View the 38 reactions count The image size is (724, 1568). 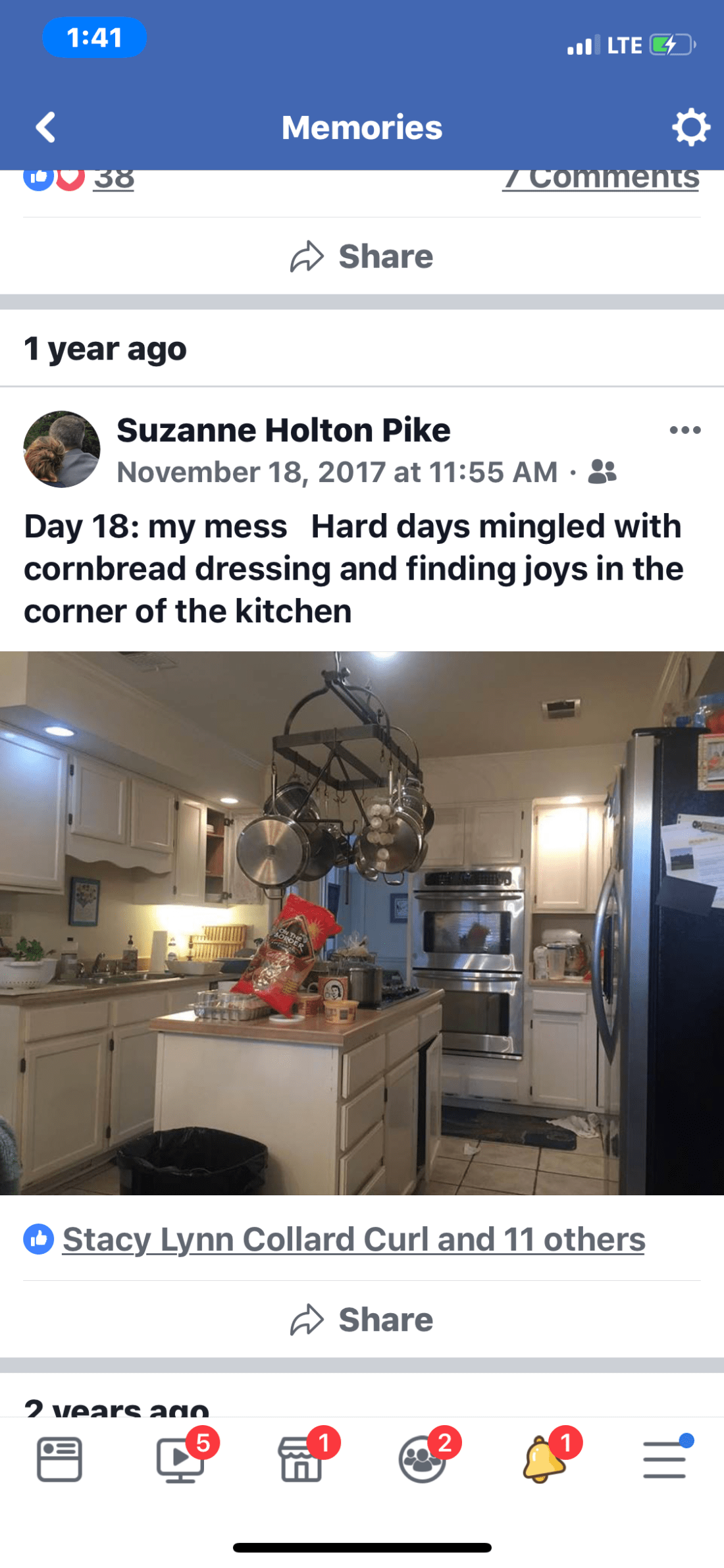point(113,179)
